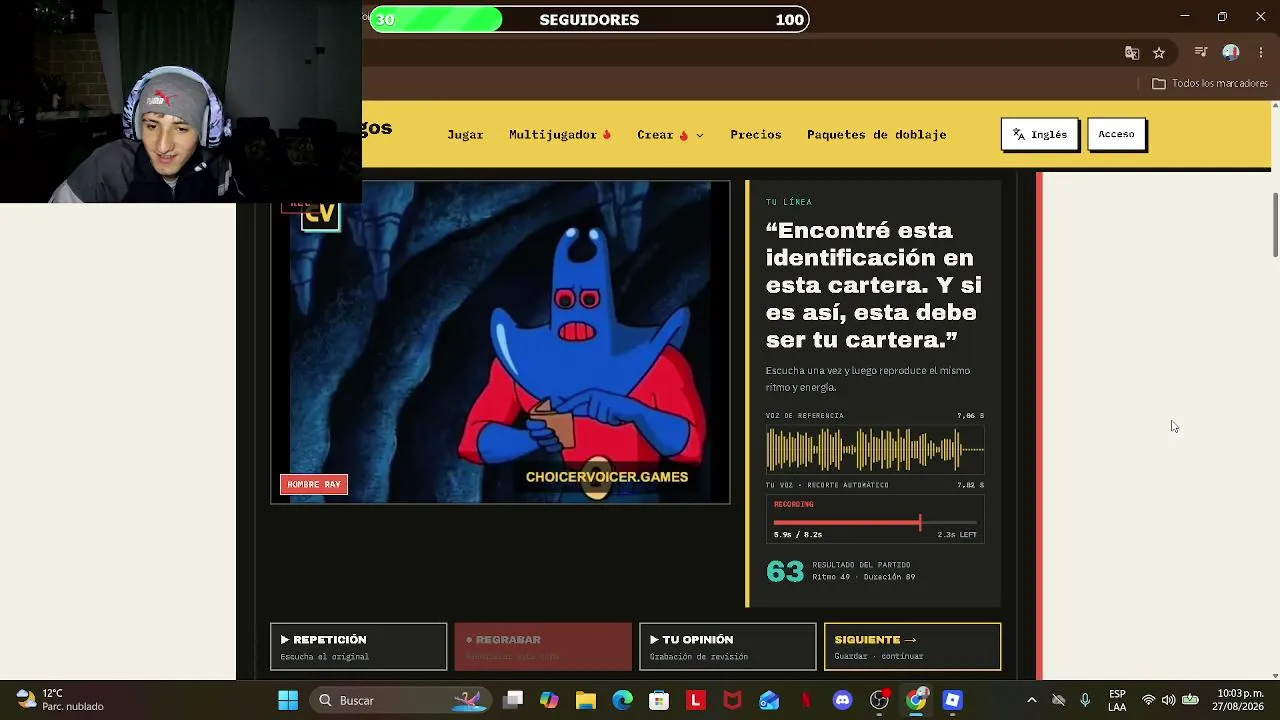
Task: Open the Jugar menu item
Action: coord(465,135)
